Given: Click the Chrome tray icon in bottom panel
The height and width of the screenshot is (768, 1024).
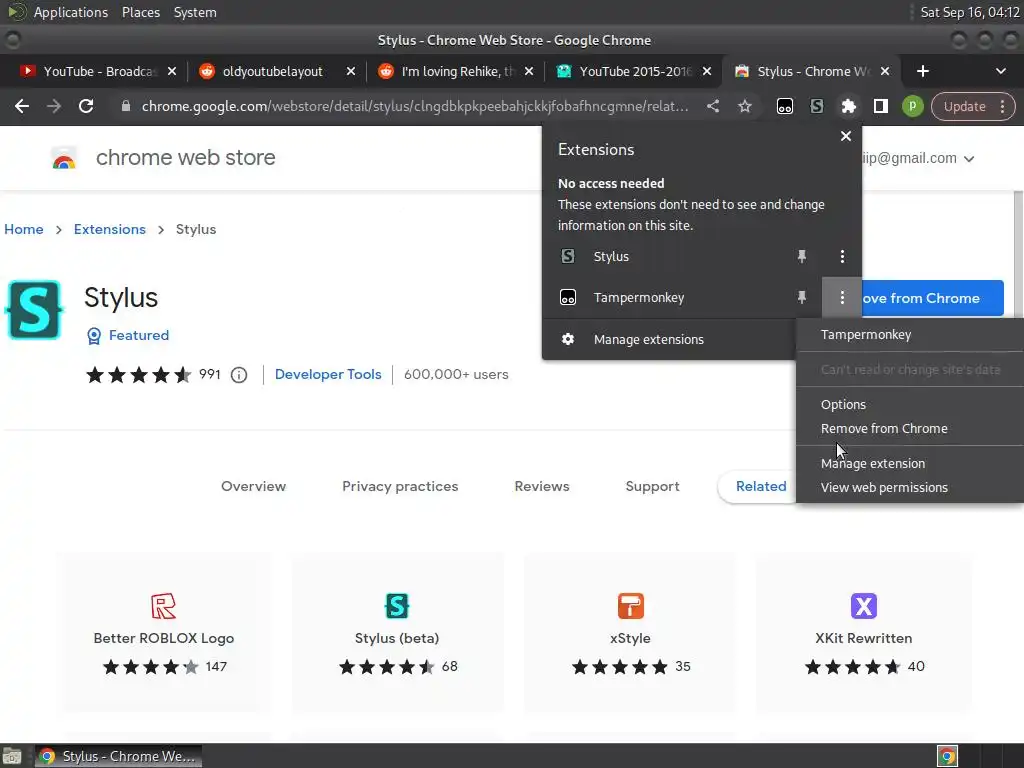Looking at the screenshot, I should pyautogui.click(x=947, y=756).
